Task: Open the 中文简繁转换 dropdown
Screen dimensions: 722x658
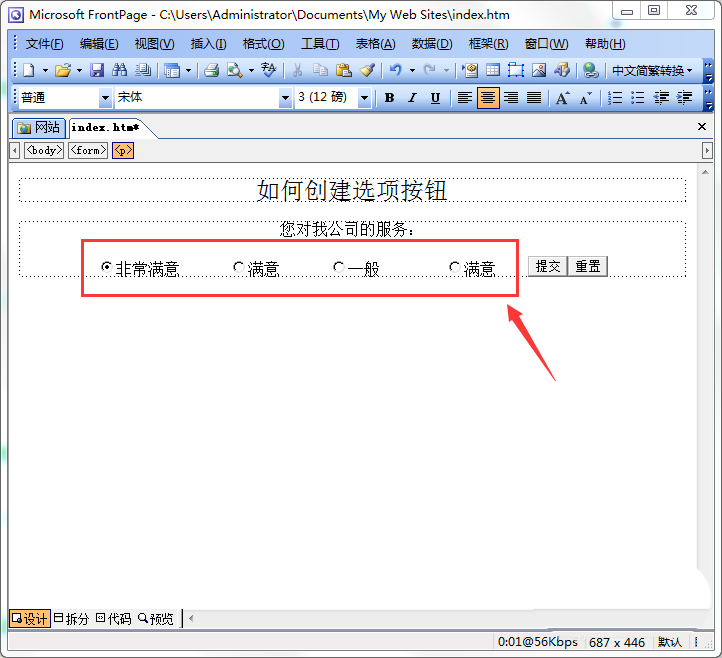Action: (652, 70)
